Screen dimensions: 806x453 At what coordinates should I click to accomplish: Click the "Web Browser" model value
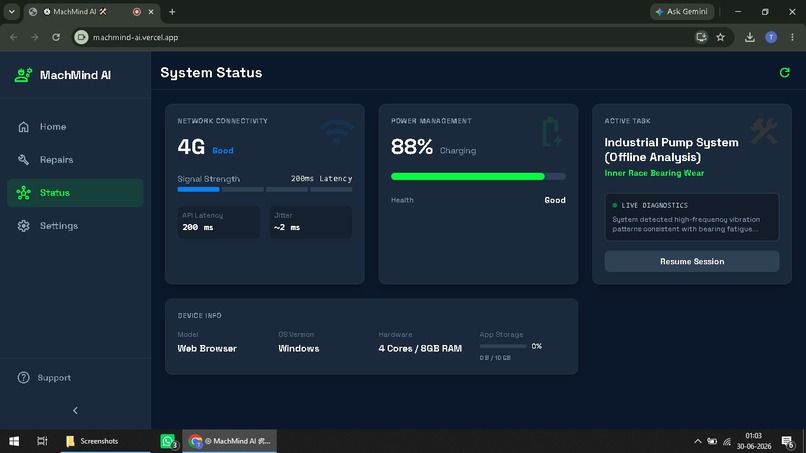(x=207, y=348)
